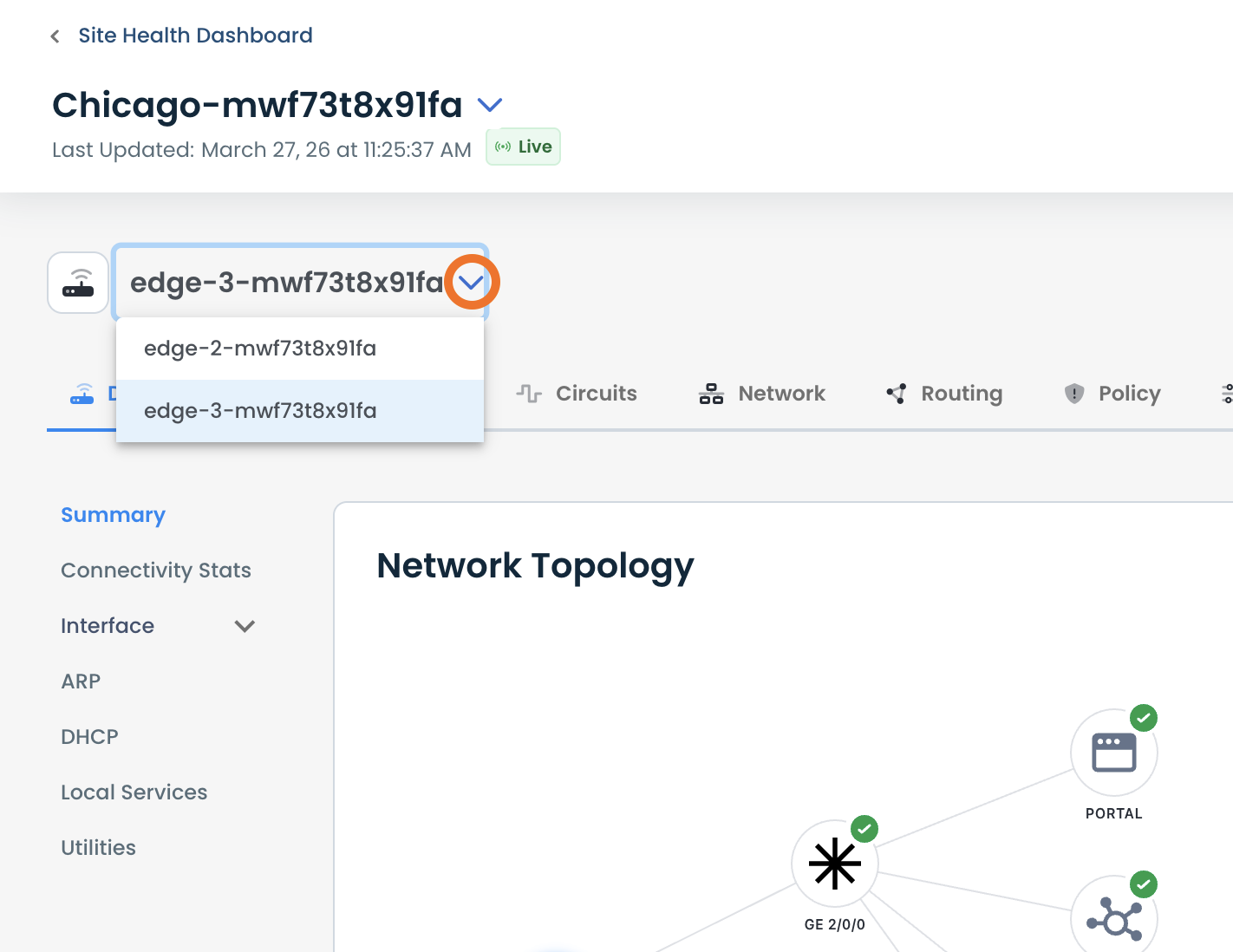The height and width of the screenshot is (952, 1233).
Task: Click the Live status badge
Action: coord(523,147)
